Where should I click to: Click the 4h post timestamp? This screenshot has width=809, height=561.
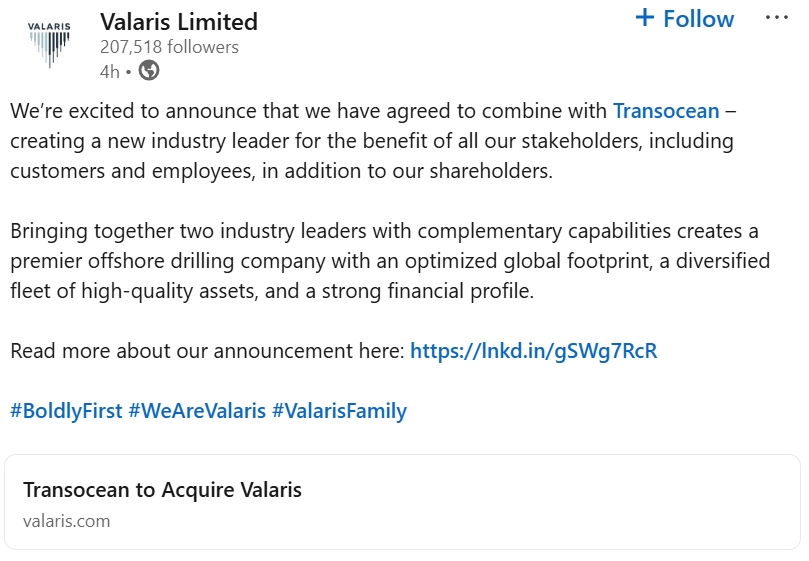[109, 71]
